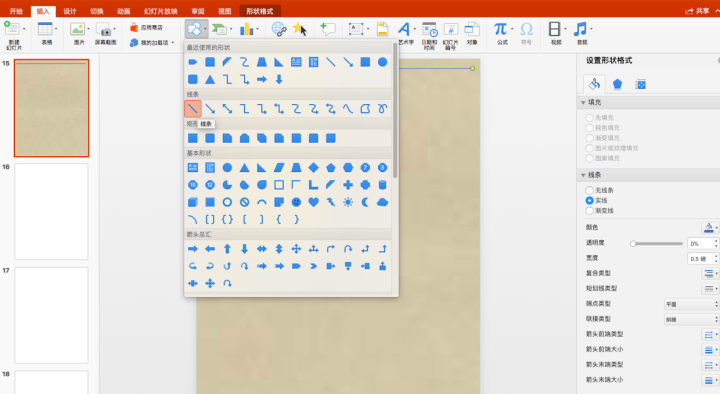Choose the heart shape in basic shapes

(314, 202)
